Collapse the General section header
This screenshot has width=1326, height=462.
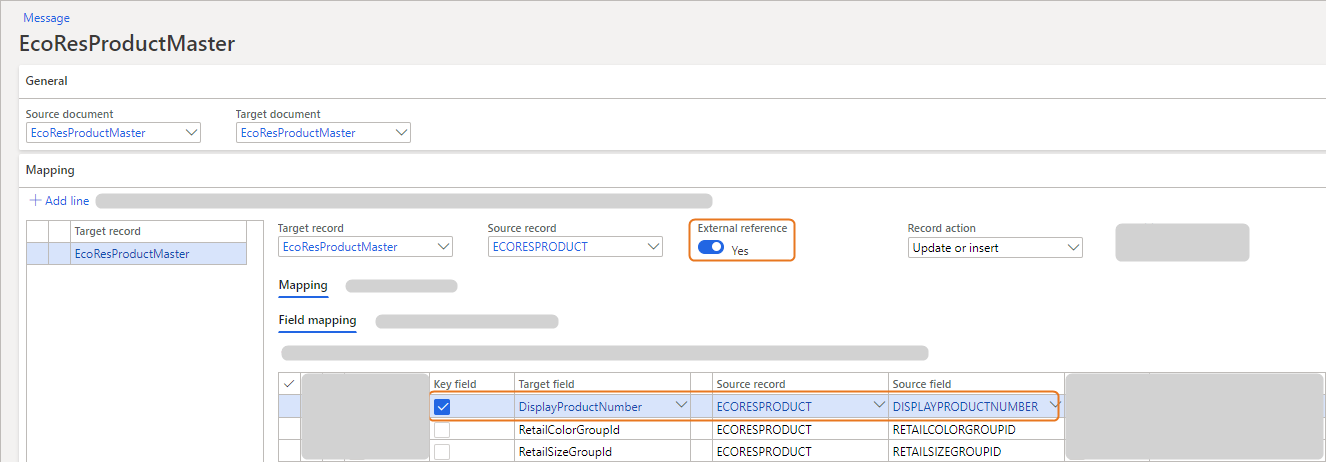tap(47, 81)
